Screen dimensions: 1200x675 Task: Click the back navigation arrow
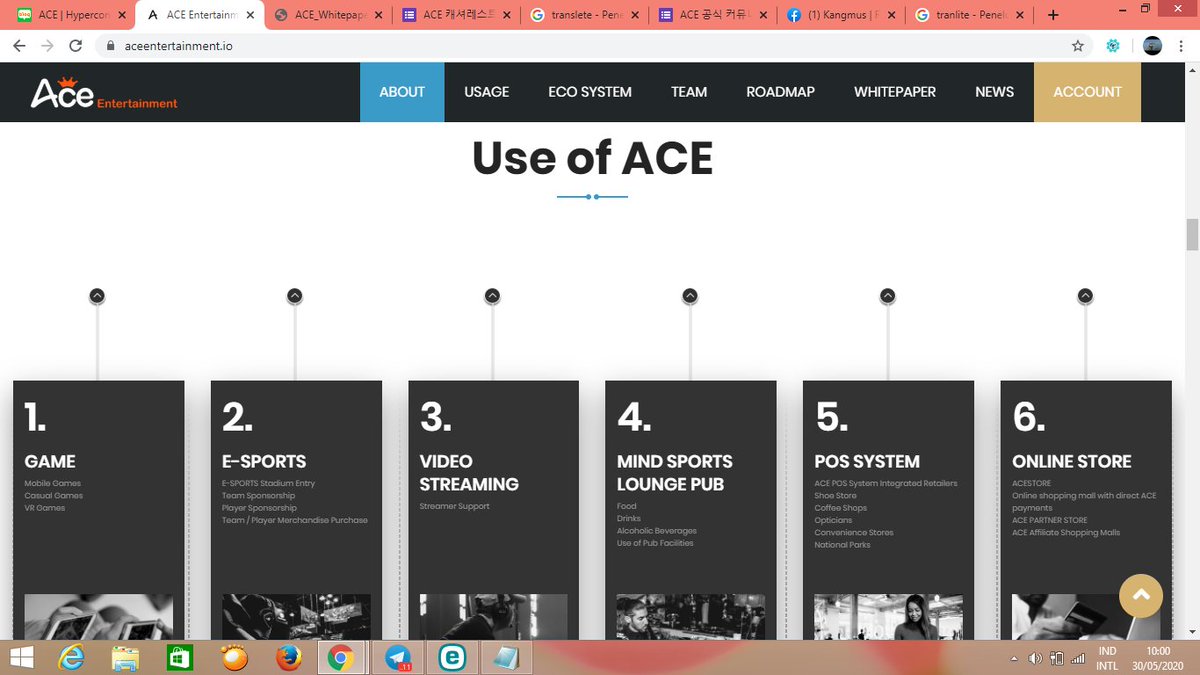coord(20,46)
